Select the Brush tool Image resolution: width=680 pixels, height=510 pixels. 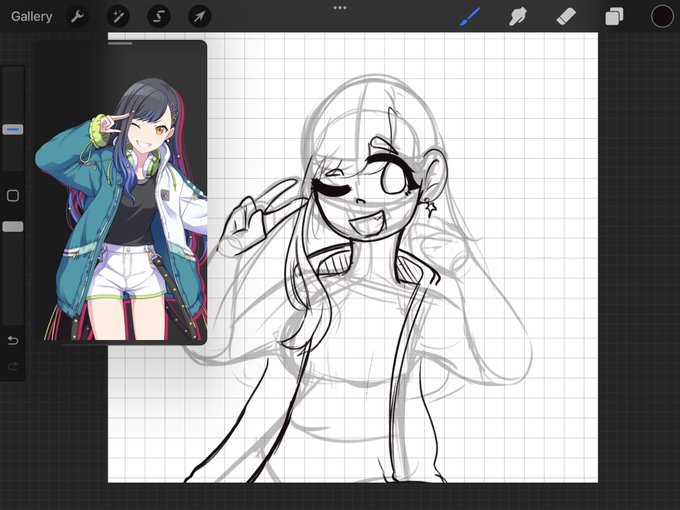470,17
